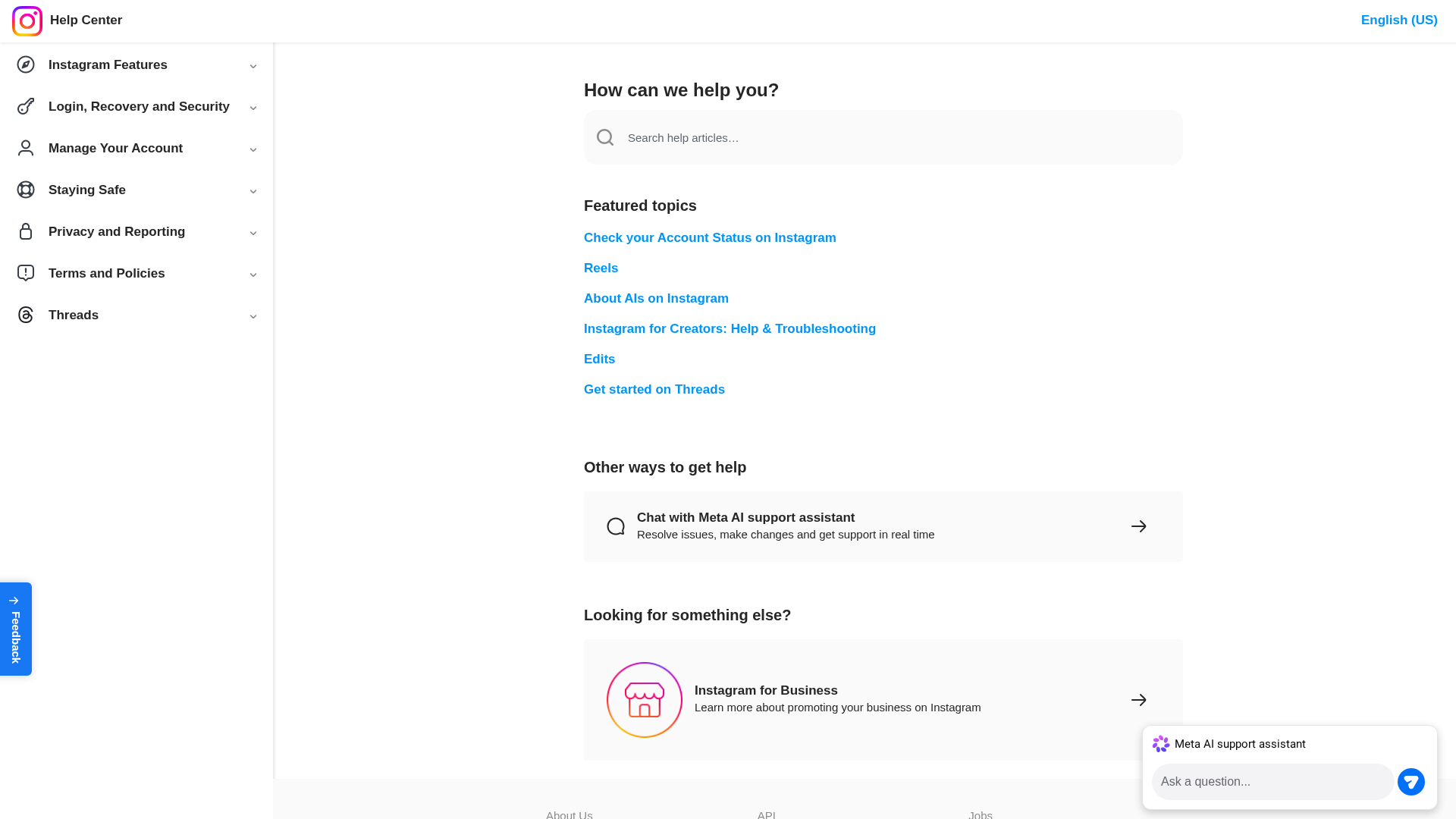Expand the Staying Safe chevron
Screen dimensions: 1456x819
[x=253, y=191]
